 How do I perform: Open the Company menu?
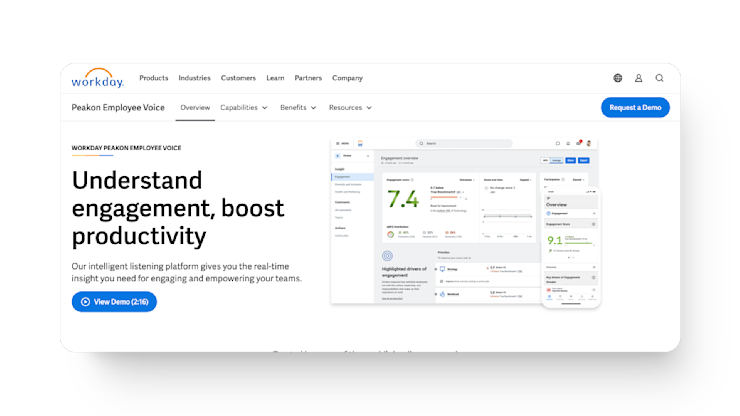[347, 78]
